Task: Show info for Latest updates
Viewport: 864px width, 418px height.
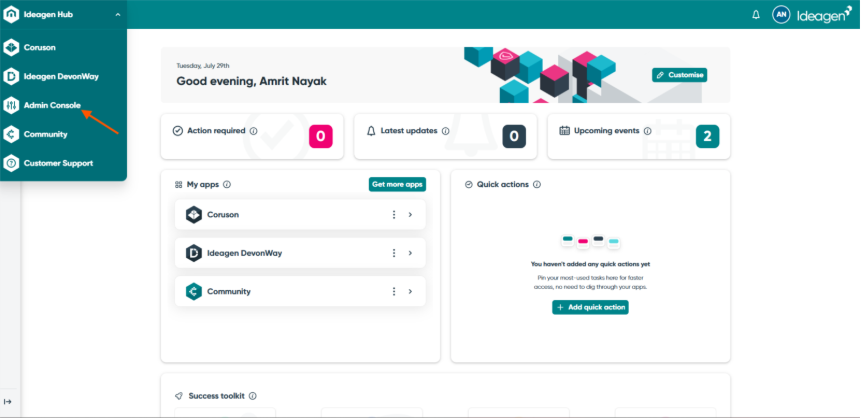Action: [445, 131]
